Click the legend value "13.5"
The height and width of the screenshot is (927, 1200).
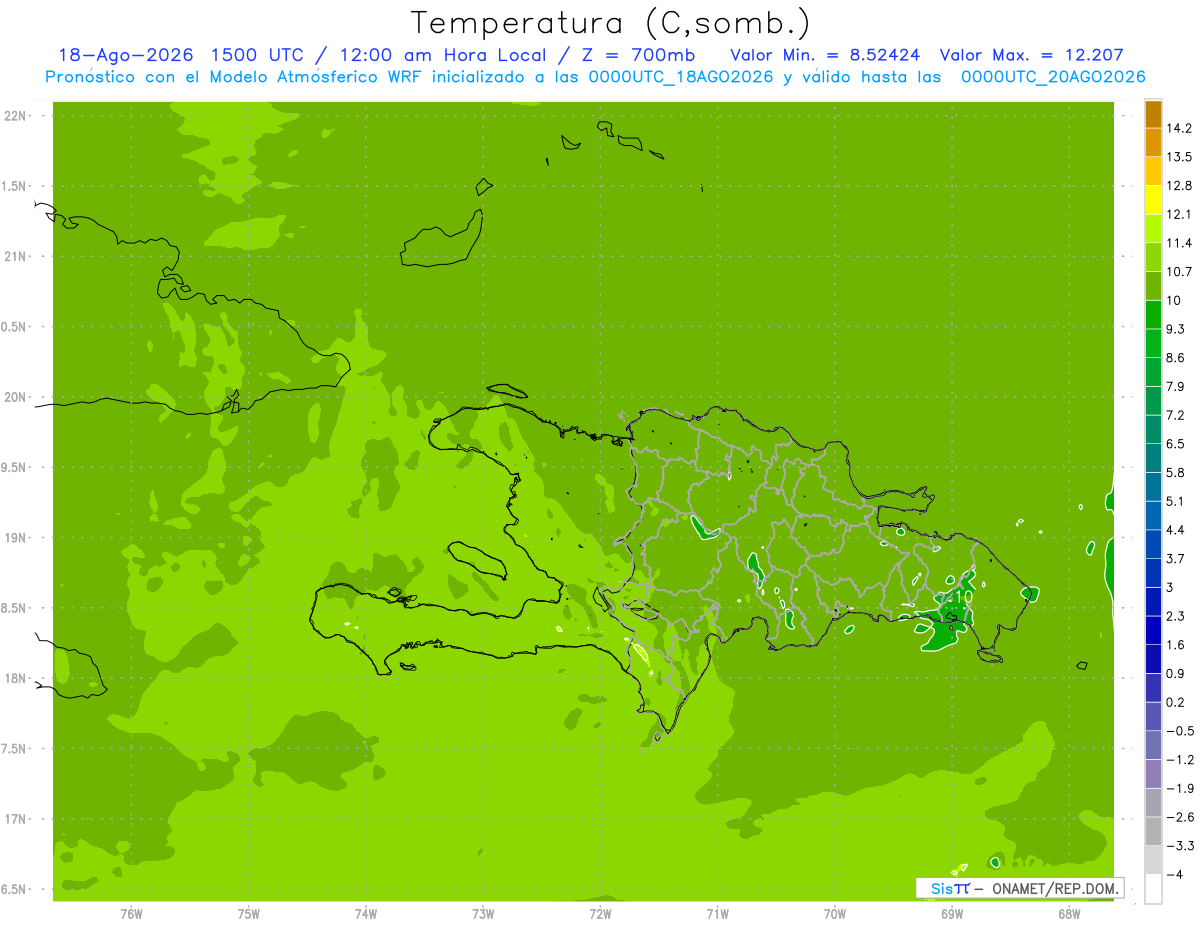1181,157
